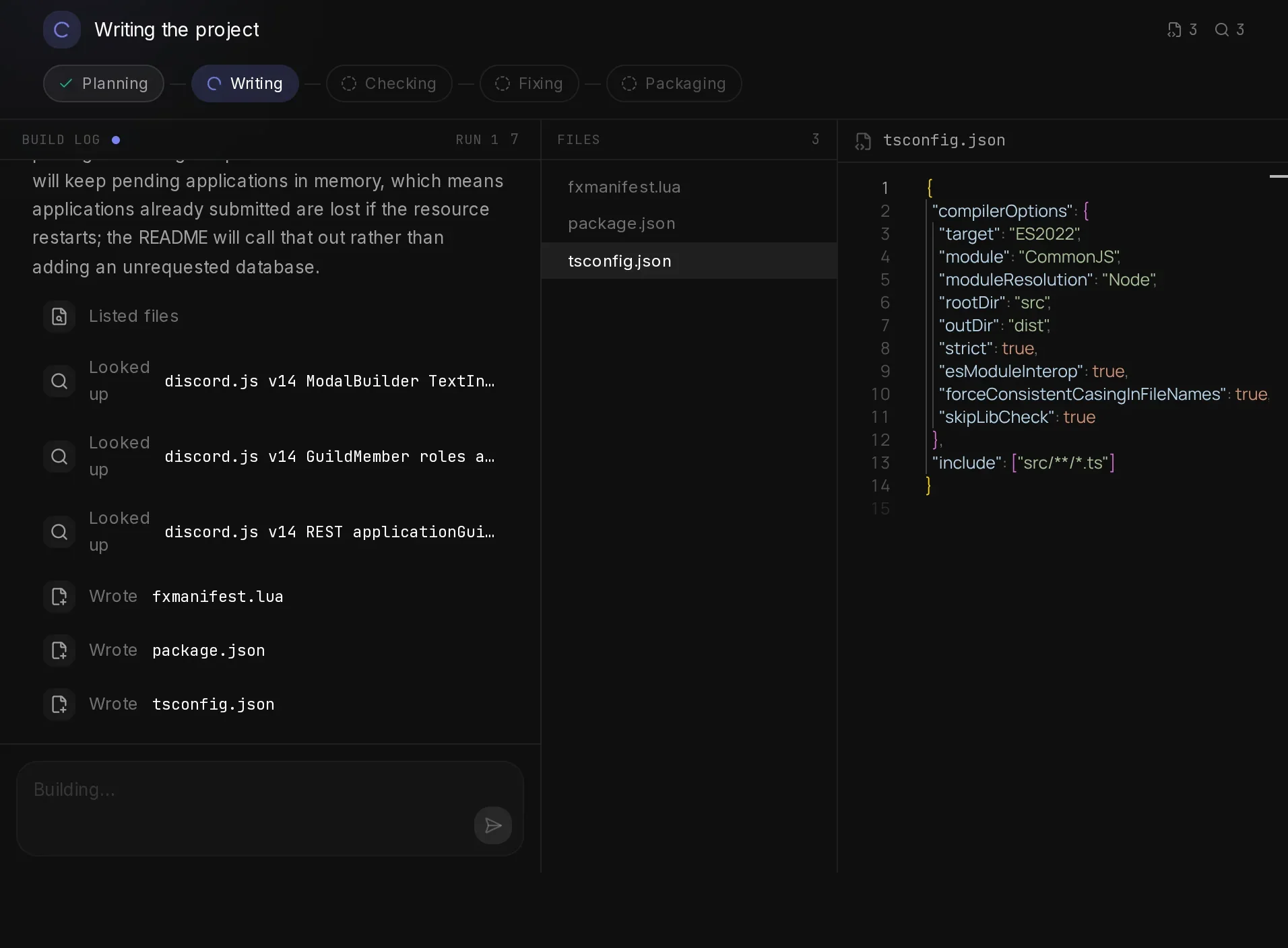Image resolution: width=1288 pixels, height=948 pixels.
Task: Click the Checking stage dashed circle icon
Action: [x=349, y=83]
